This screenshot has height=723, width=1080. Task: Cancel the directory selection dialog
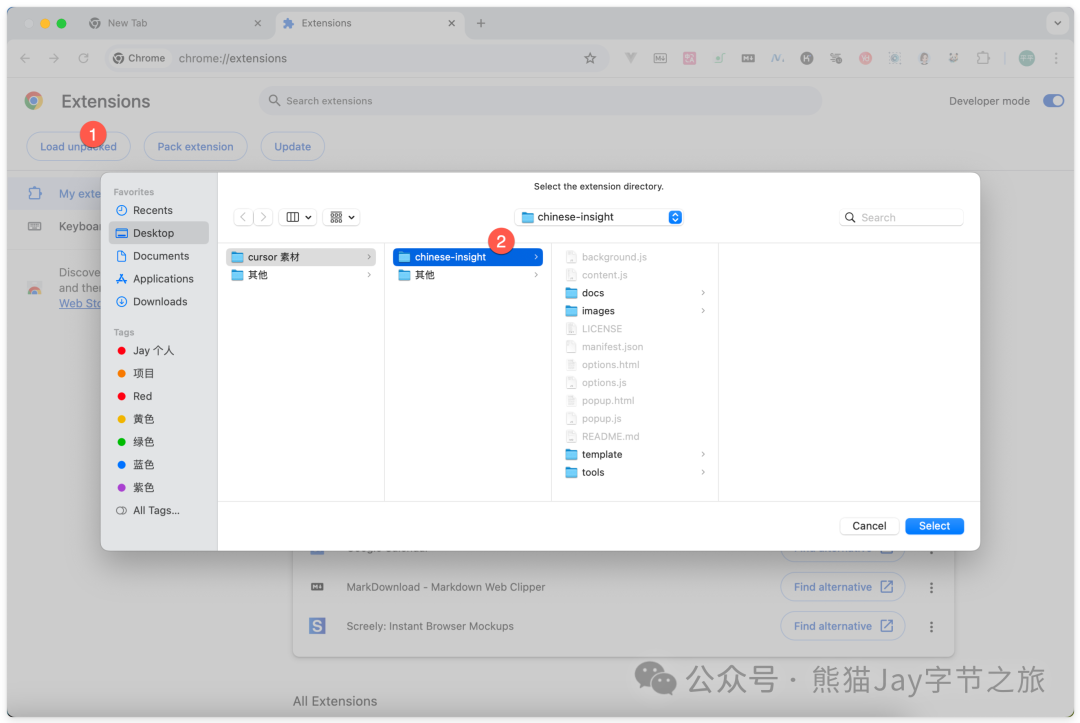(x=869, y=526)
